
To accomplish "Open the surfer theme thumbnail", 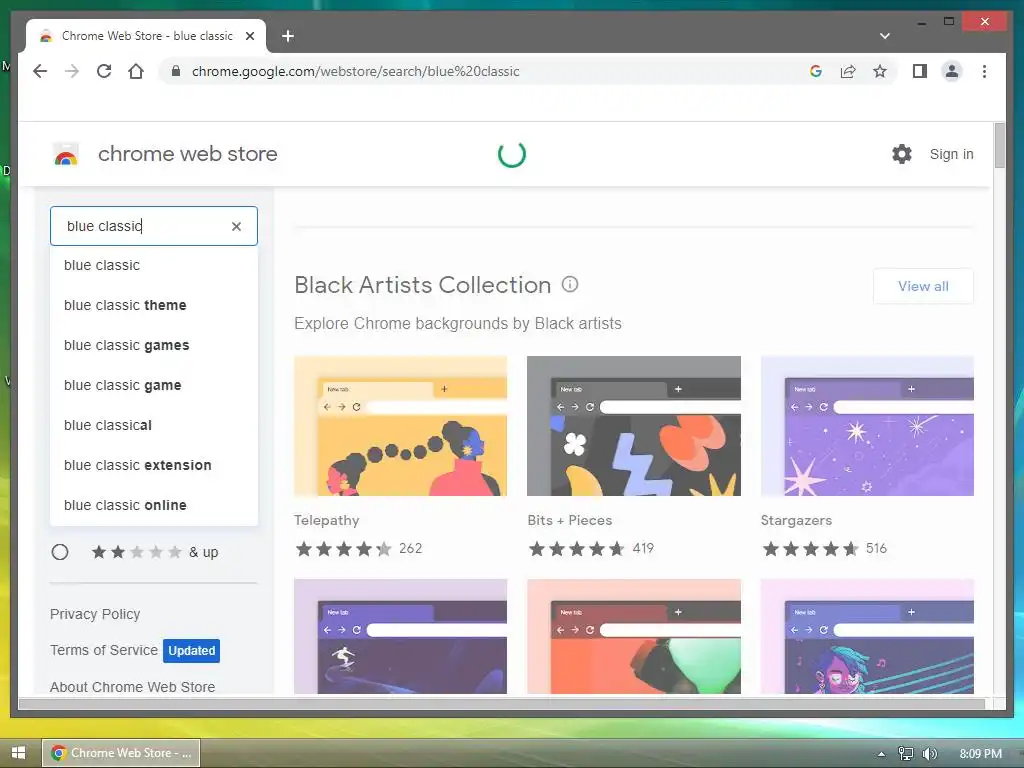I will pos(400,636).
